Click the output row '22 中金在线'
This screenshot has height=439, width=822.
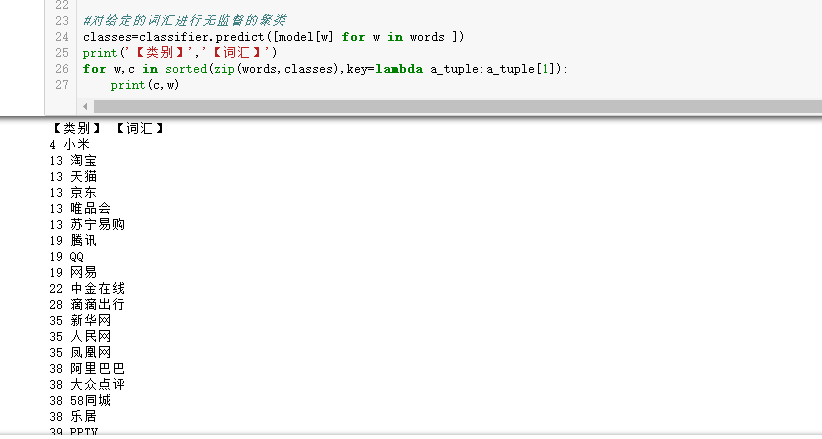point(86,288)
